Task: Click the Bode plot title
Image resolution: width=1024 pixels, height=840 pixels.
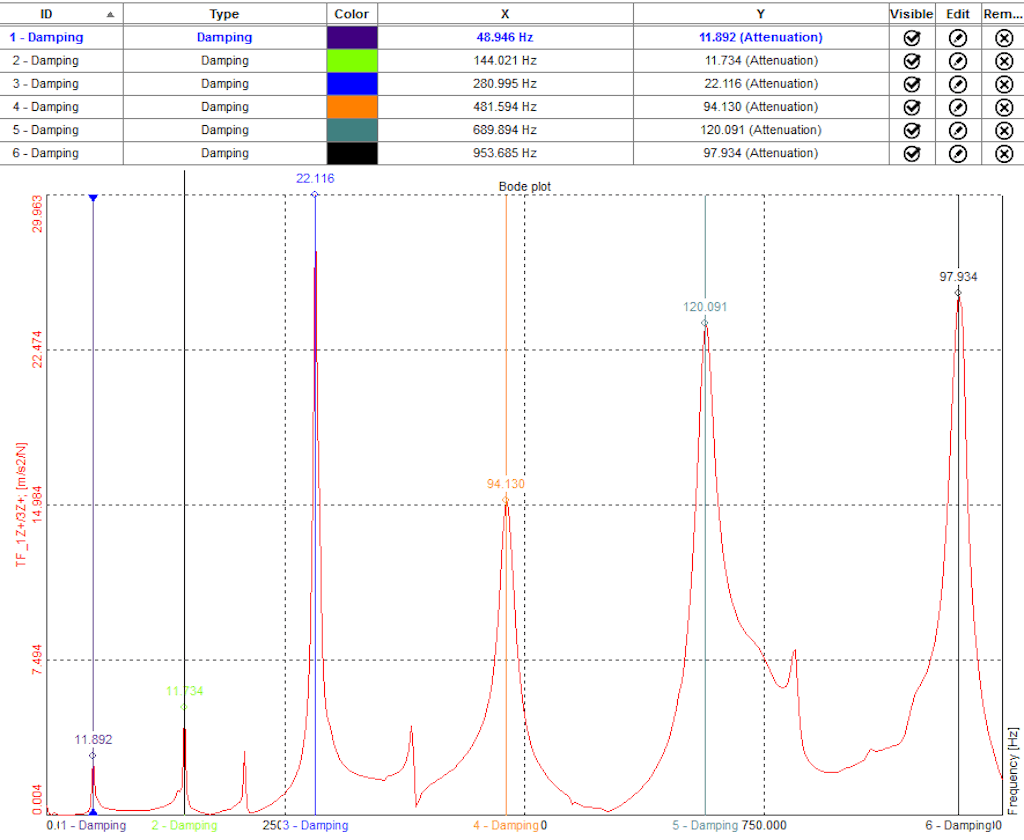Action: tap(524, 187)
